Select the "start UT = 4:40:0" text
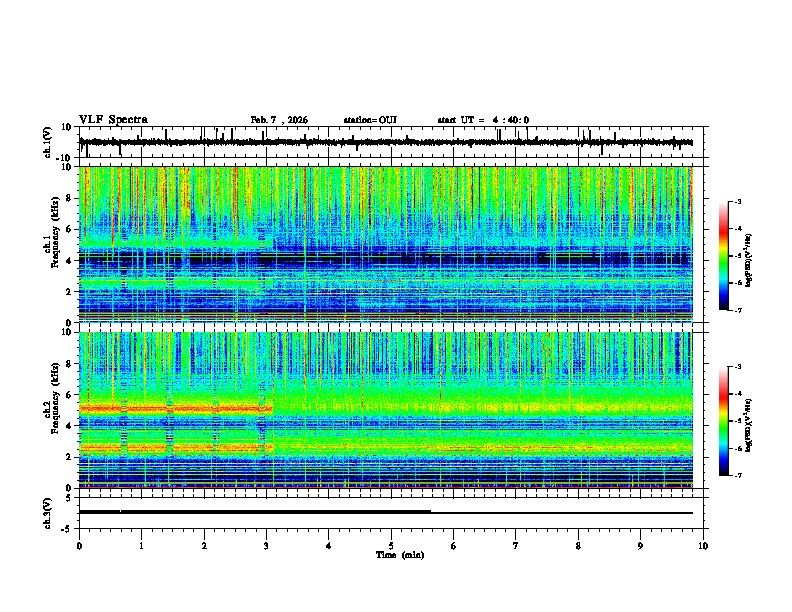792x612 pixels. click(483, 120)
